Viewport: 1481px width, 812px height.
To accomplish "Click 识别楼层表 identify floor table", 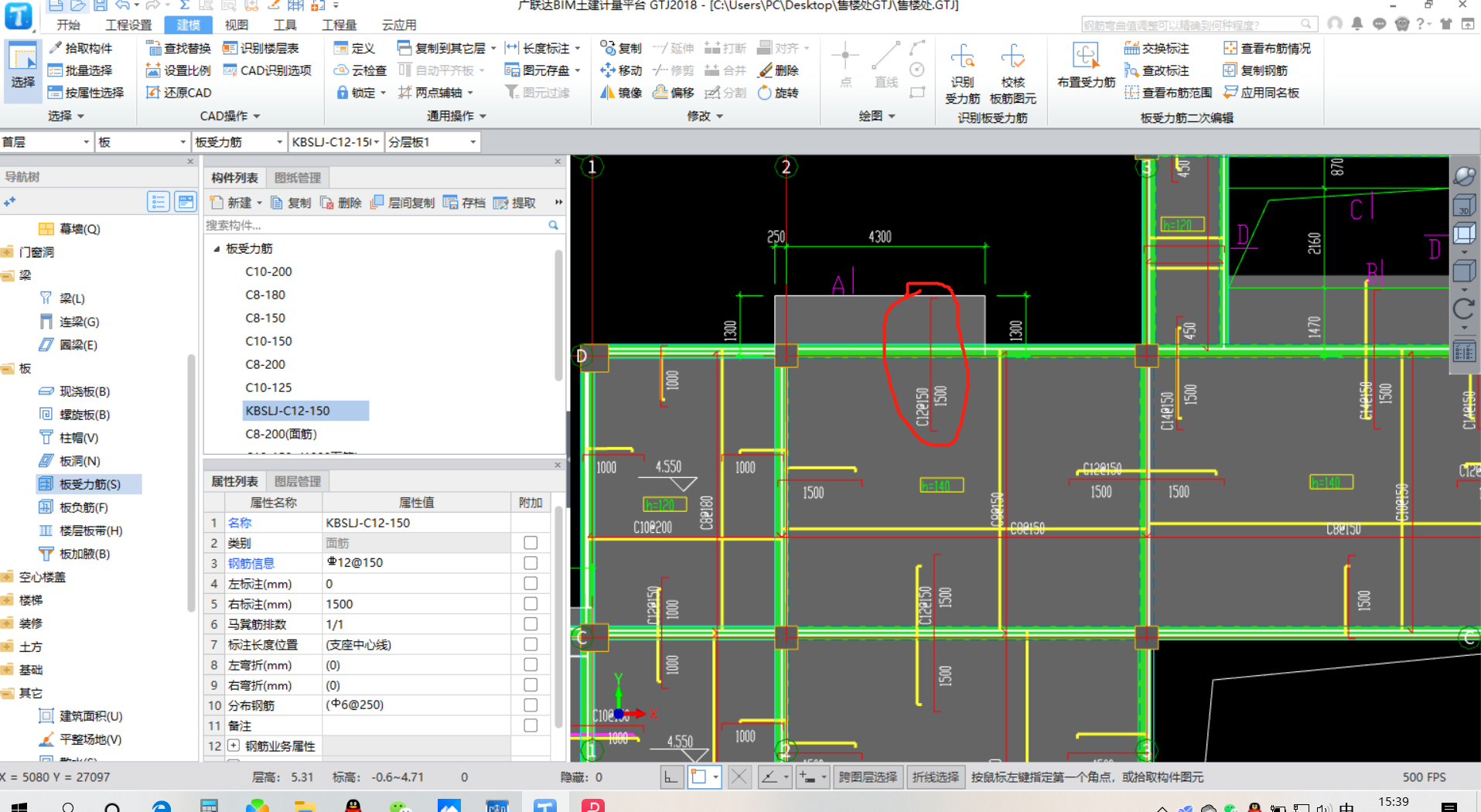I will coord(261,48).
